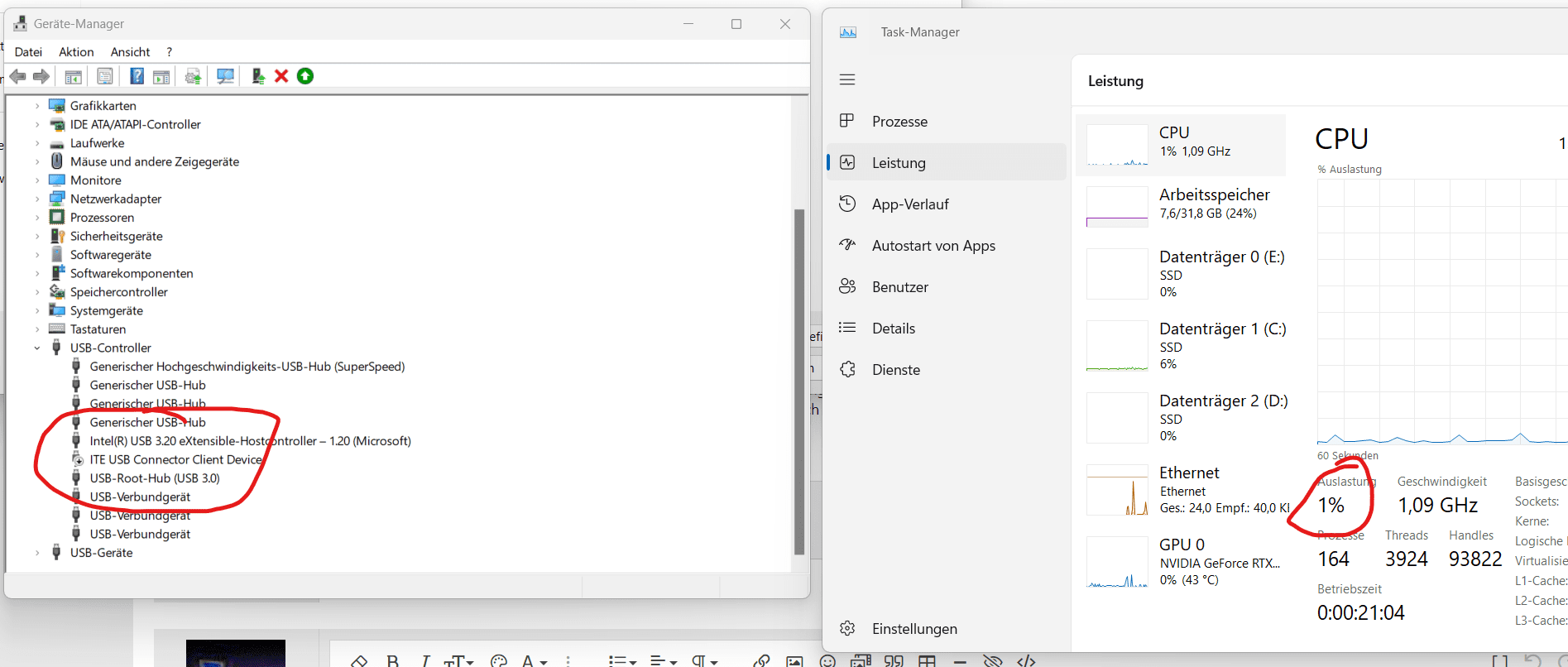Open Autostart von Apps page
Screen dimensions: 1568x667
coord(946,245)
